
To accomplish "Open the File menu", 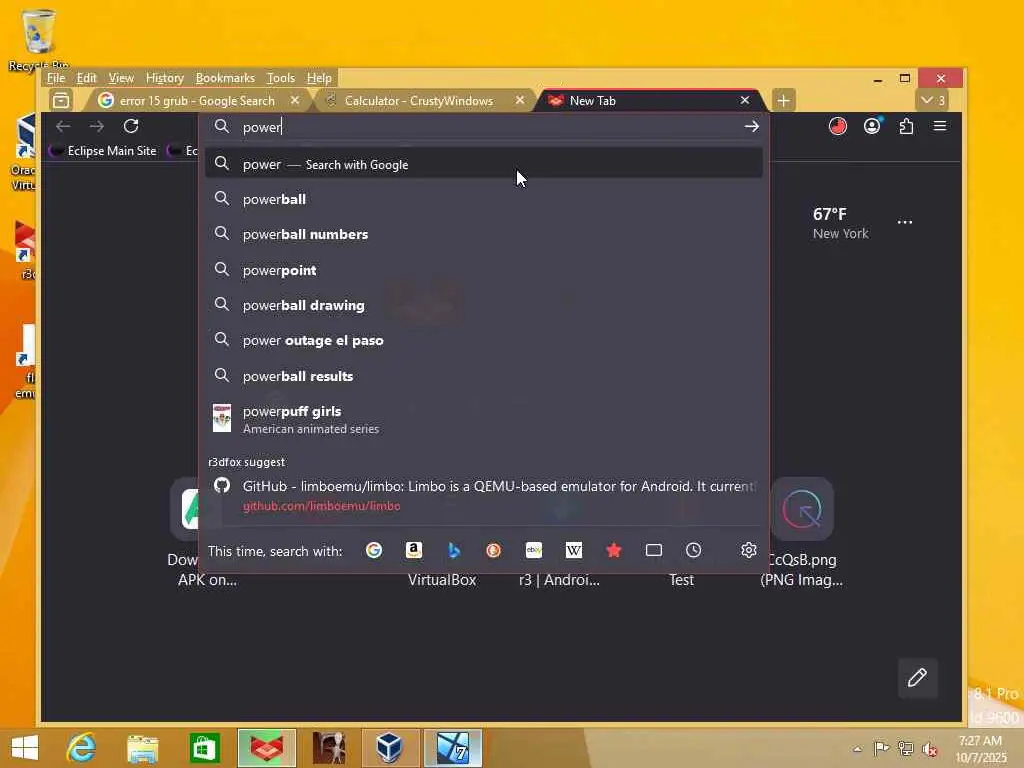I will (x=56, y=78).
